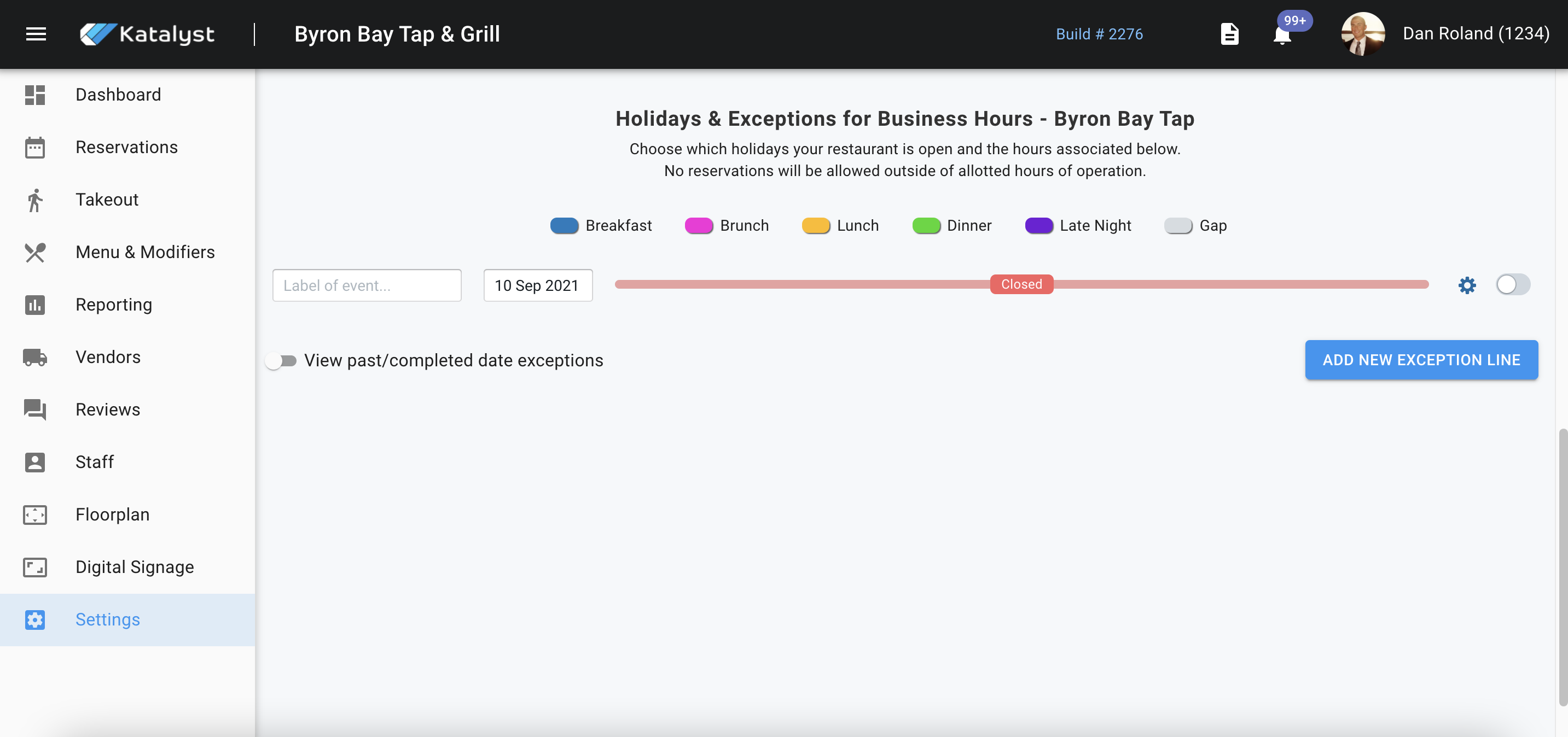Image resolution: width=1568 pixels, height=737 pixels.
Task: Click the Dashboard grid icon
Action: (34, 95)
